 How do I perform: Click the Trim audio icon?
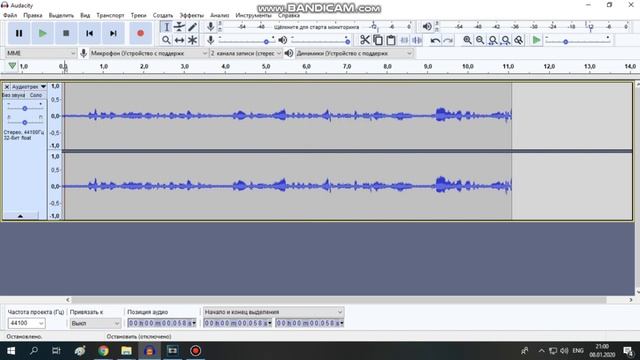(404, 40)
